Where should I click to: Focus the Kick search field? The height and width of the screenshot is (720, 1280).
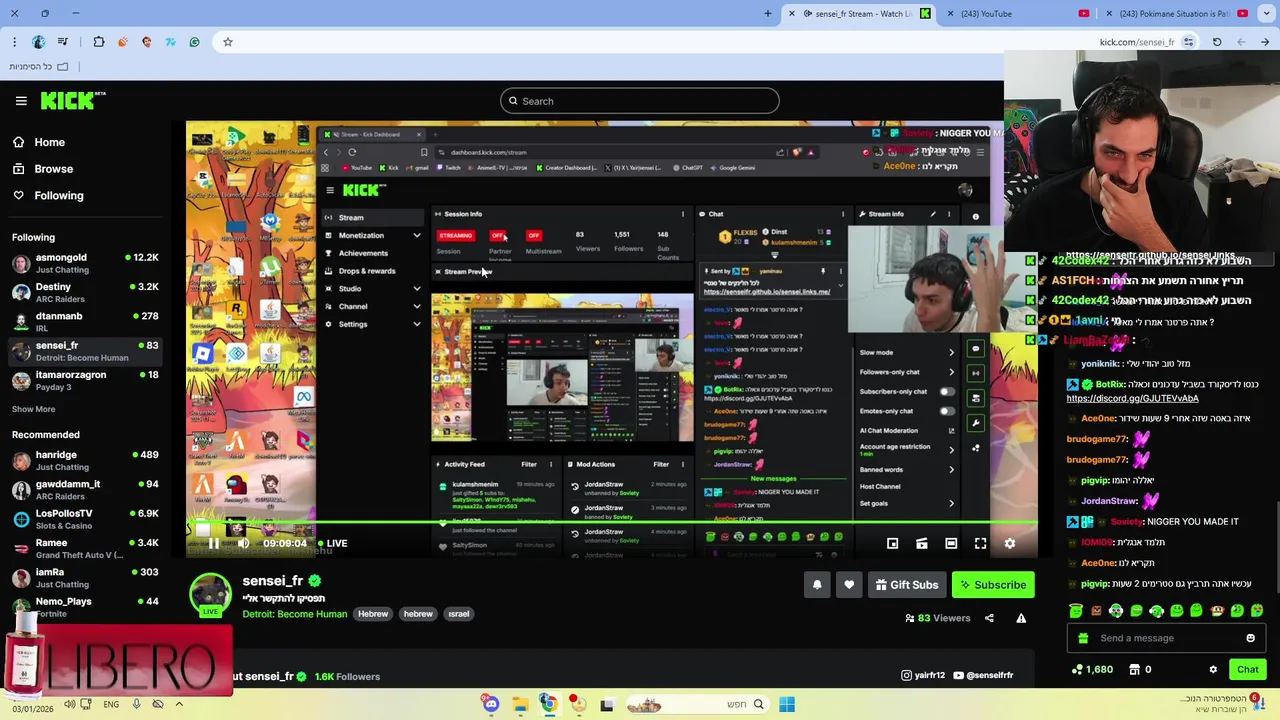pyautogui.click(x=640, y=101)
